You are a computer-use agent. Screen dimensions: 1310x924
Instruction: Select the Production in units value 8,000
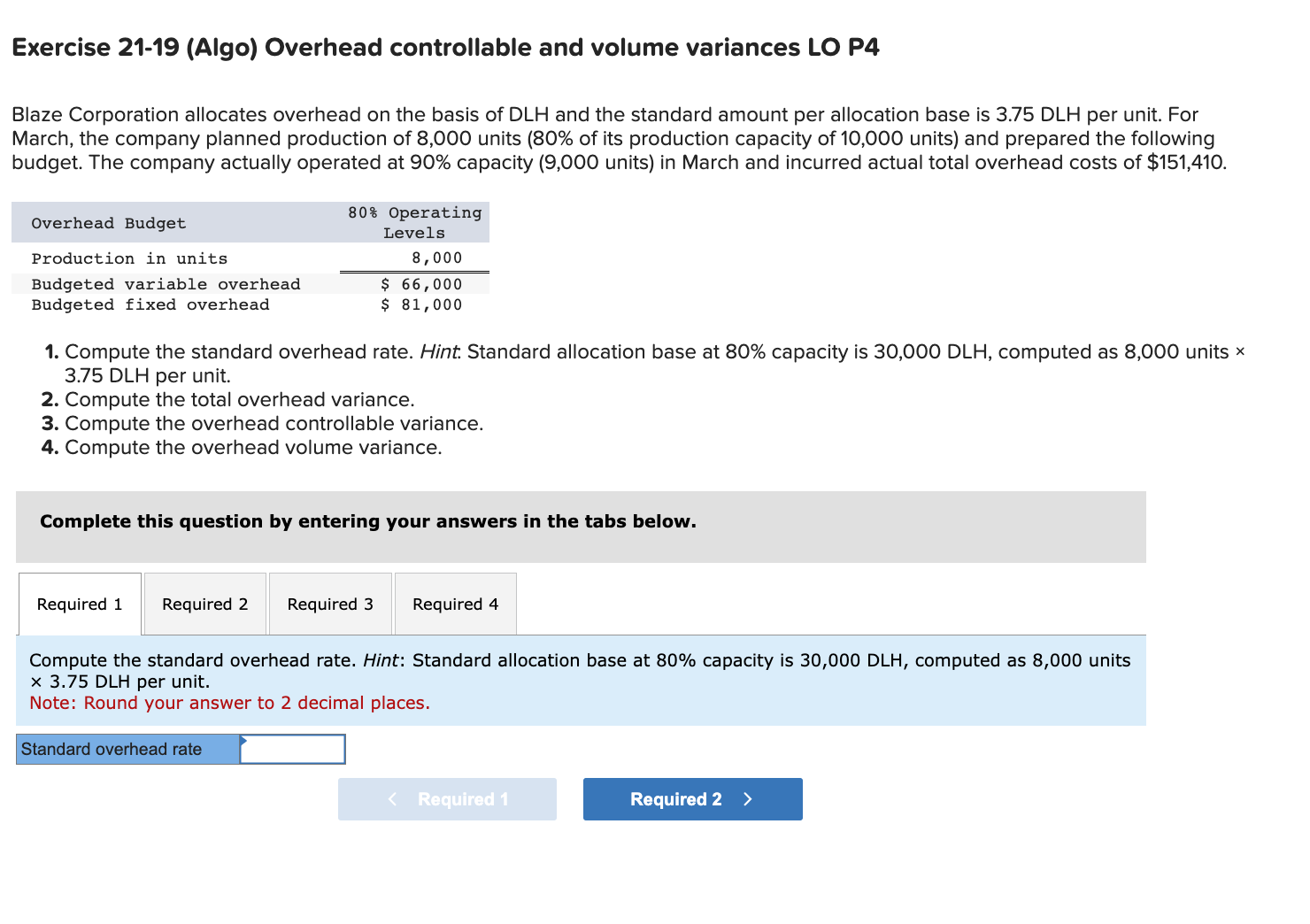(437, 258)
